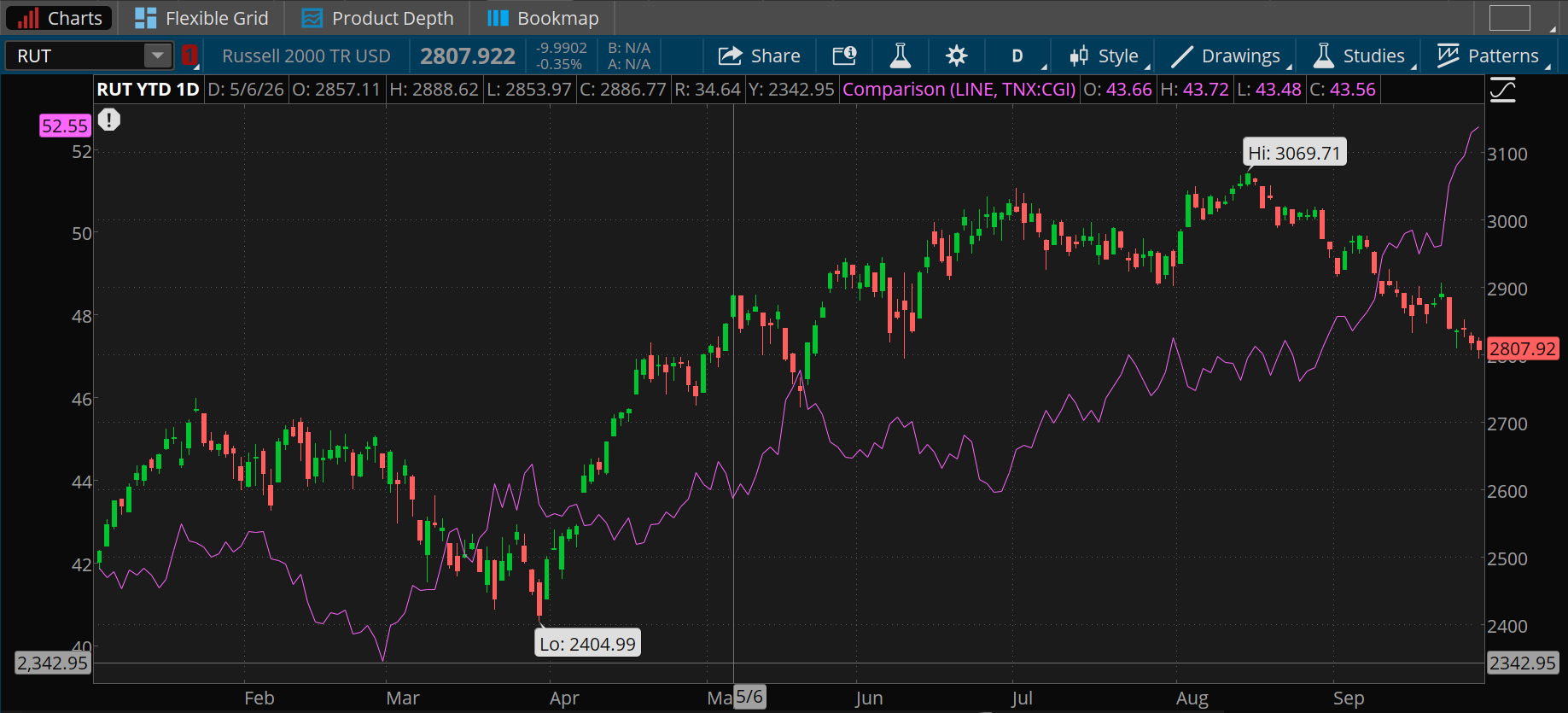Click the chart scale icon above price axis
Image resolution: width=1568 pixels, height=713 pixels.
1503,90
